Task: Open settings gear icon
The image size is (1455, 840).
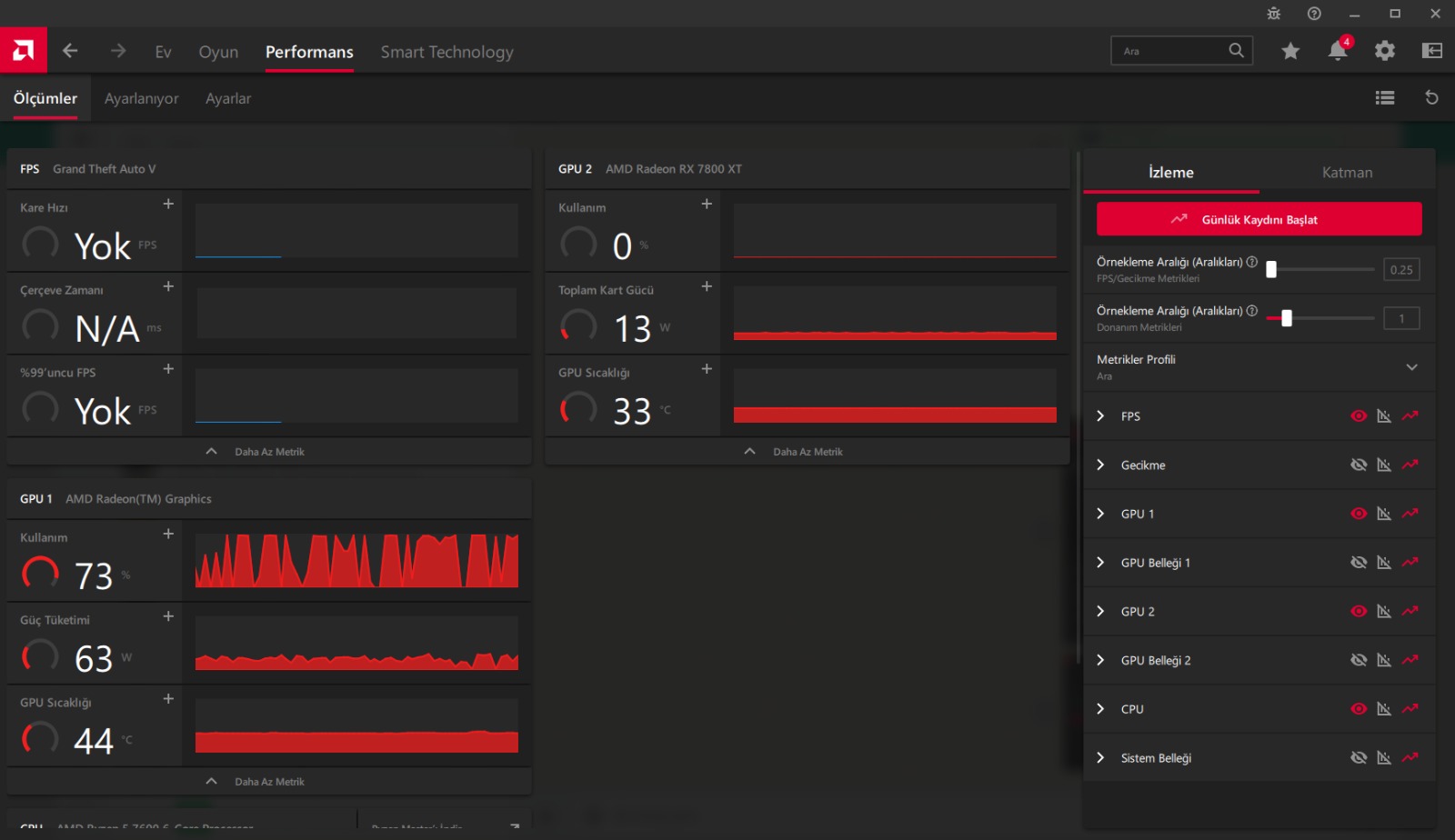Action: tap(1385, 51)
